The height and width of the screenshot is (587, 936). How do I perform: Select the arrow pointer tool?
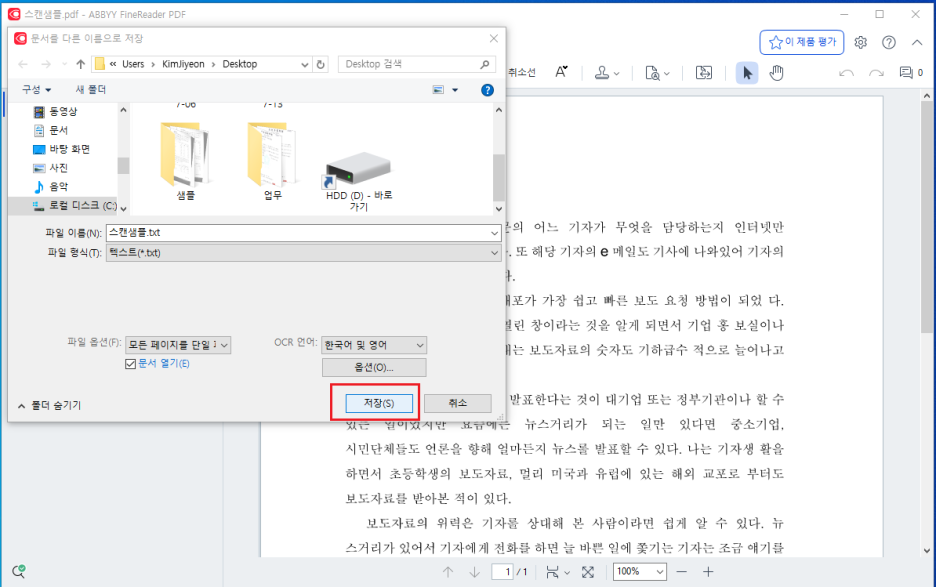pyautogui.click(x=747, y=73)
